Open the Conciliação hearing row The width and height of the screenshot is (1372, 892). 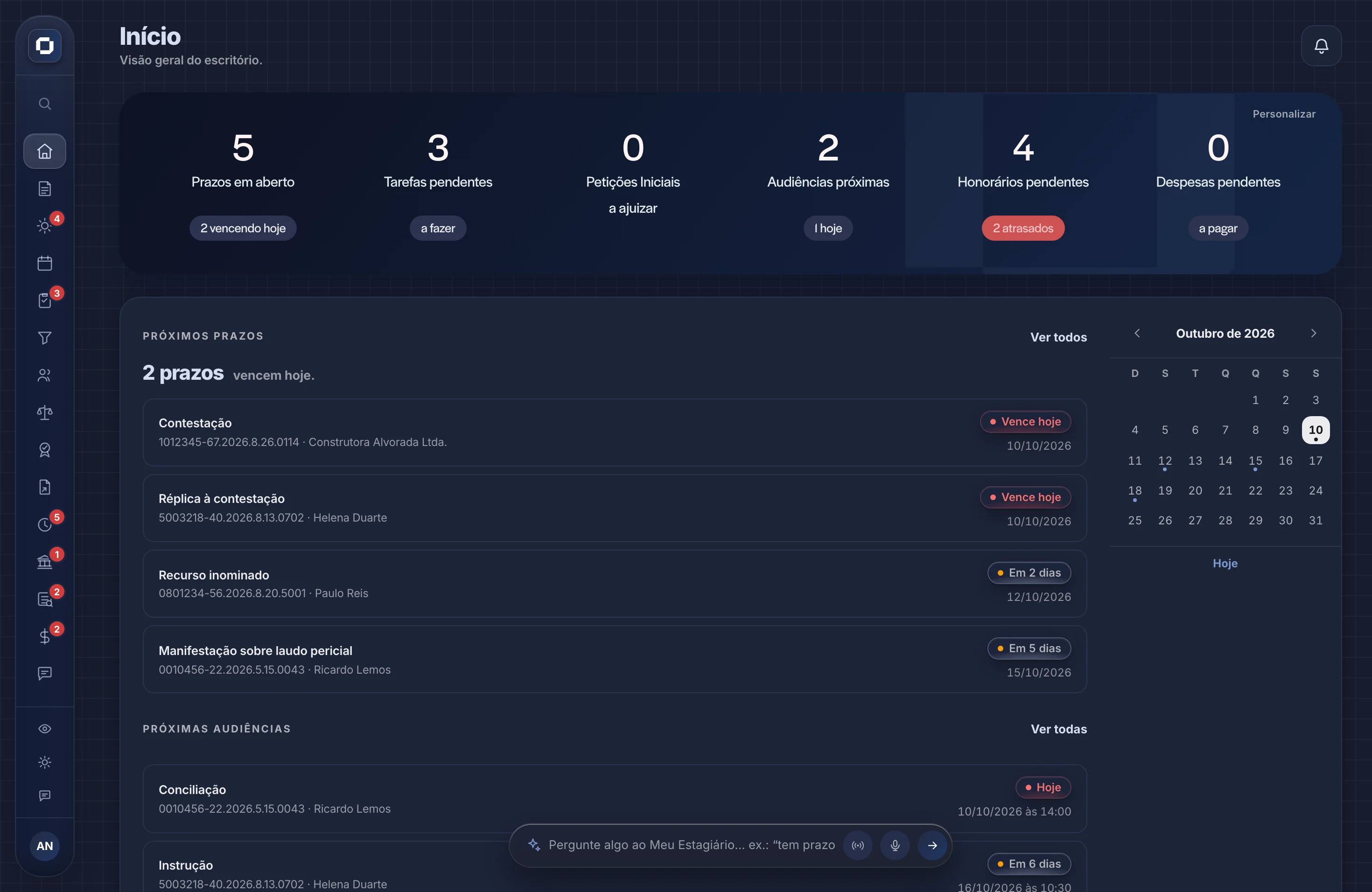[615, 798]
